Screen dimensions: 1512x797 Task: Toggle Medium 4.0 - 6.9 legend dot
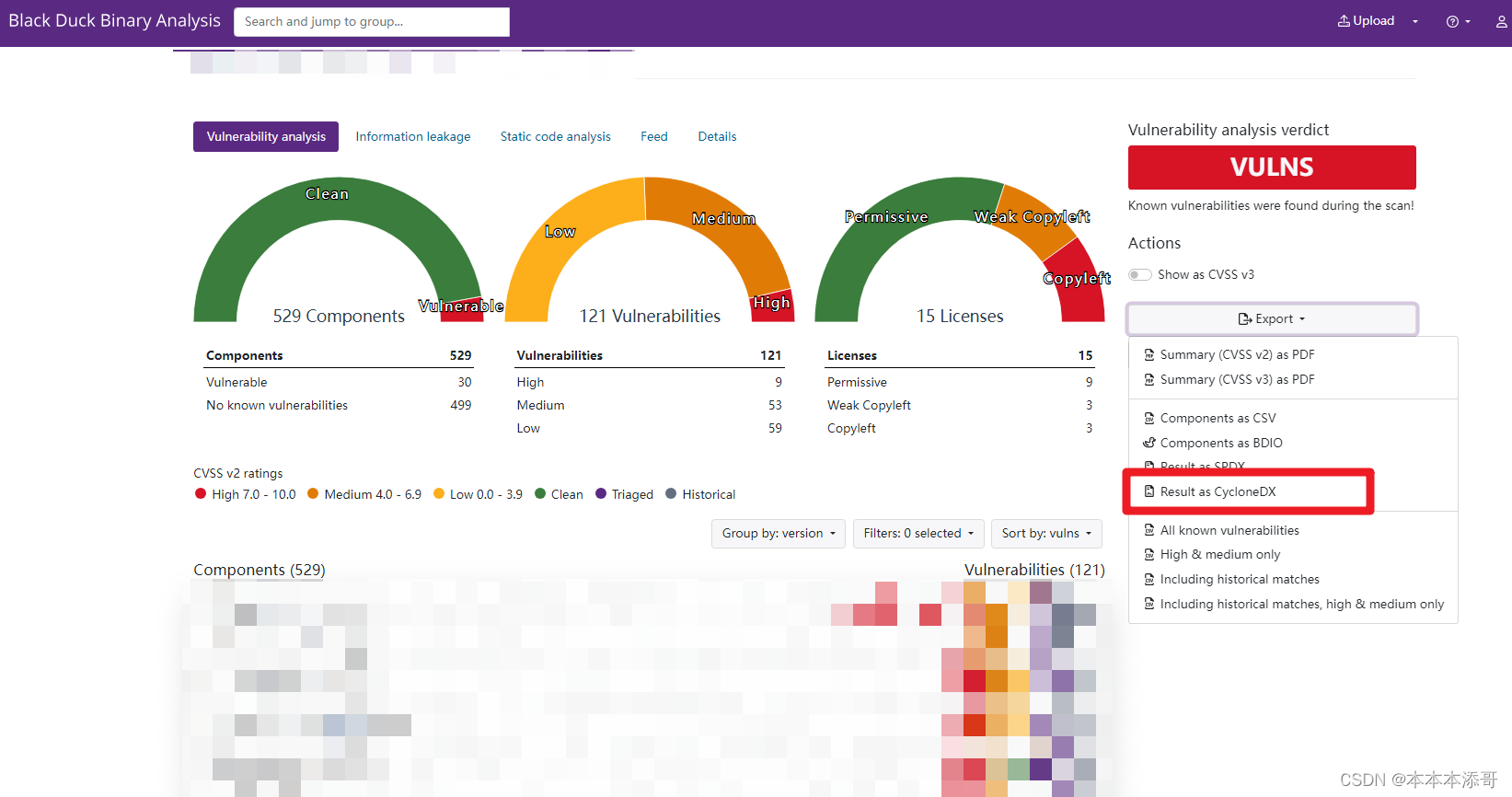313,493
